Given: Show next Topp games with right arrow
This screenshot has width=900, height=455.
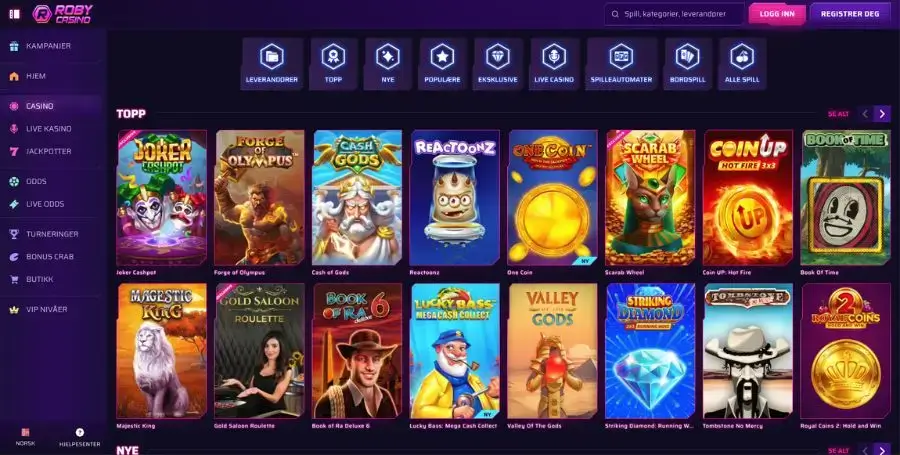Looking at the screenshot, I should (x=882, y=114).
